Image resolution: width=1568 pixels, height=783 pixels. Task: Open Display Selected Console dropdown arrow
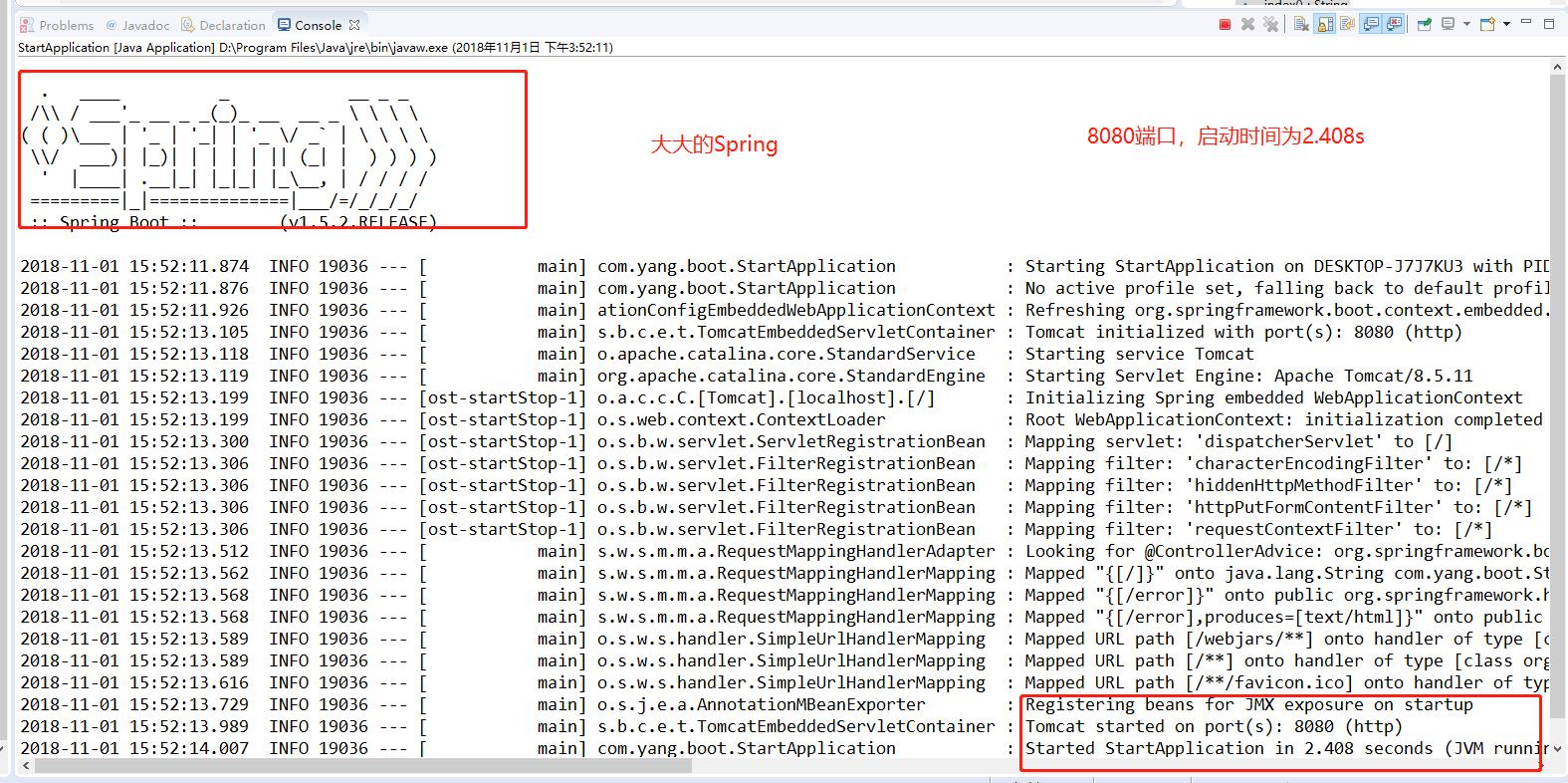1466,24
